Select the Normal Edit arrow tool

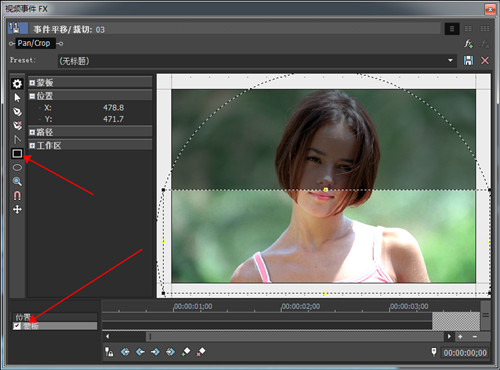[x=17, y=98]
